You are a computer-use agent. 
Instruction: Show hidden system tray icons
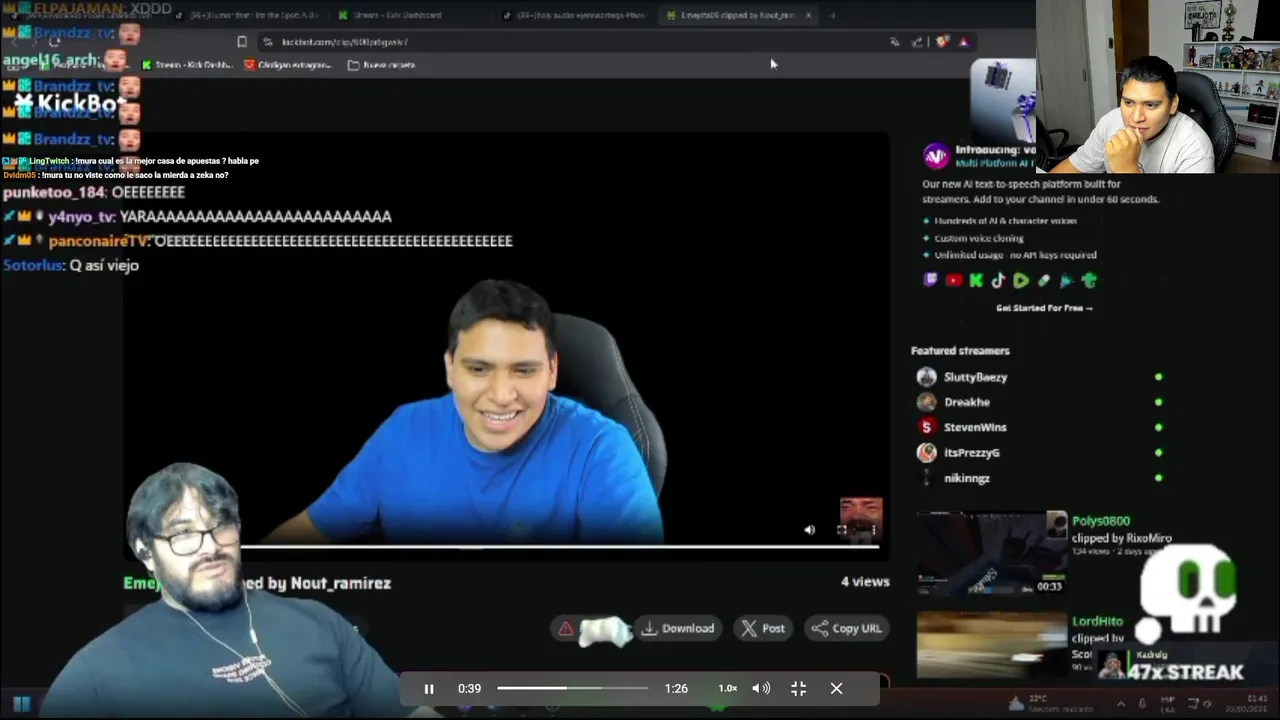(x=1122, y=703)
